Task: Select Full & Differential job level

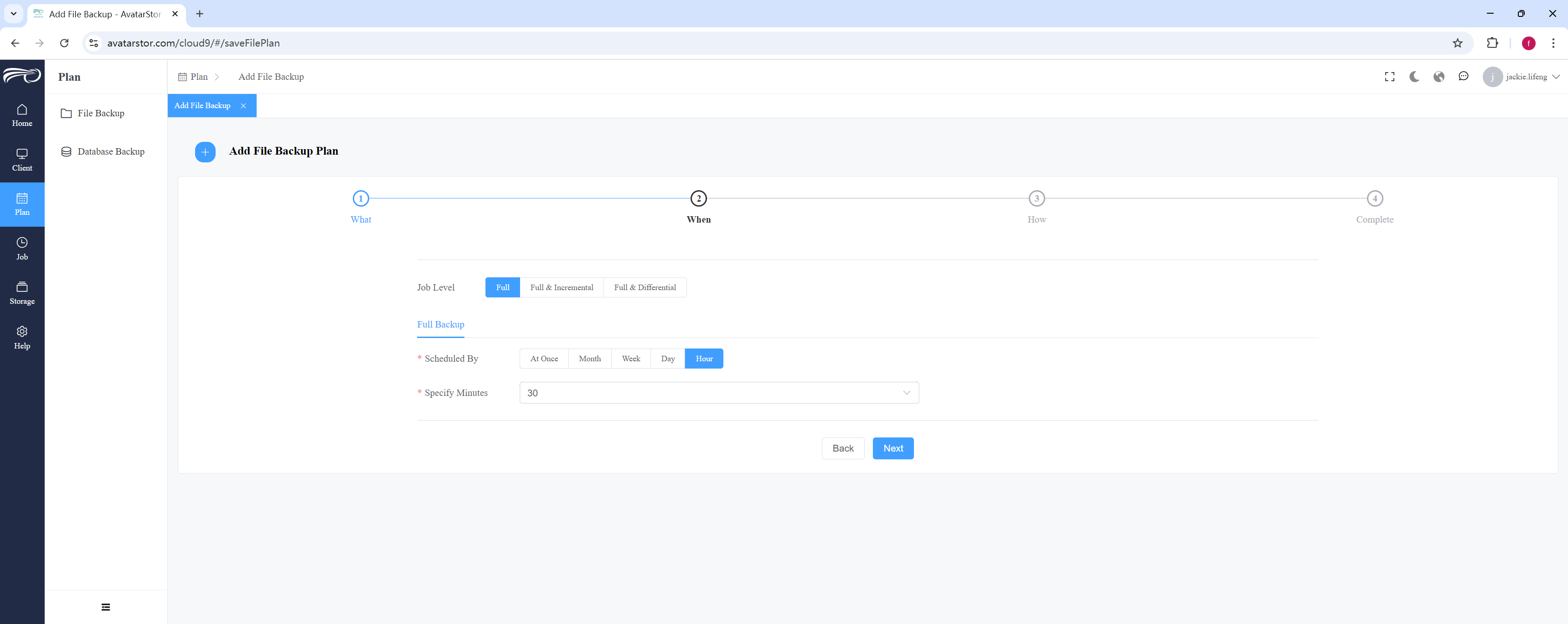Action: click(645, 288)
